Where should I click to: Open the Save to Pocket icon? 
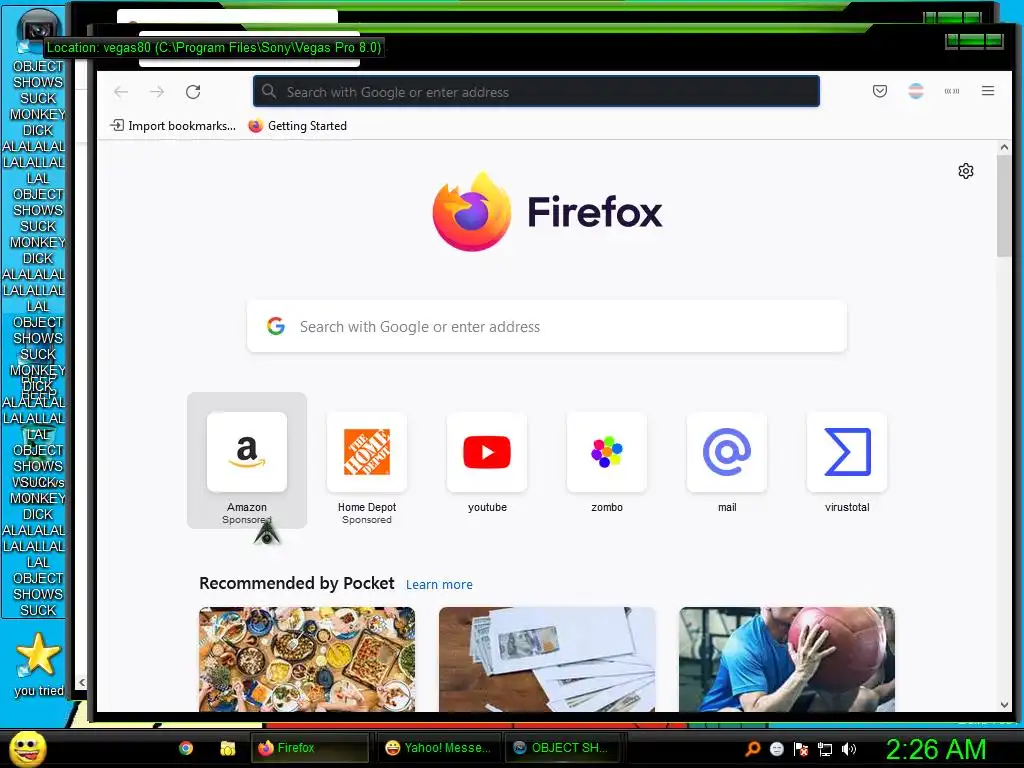(x=880, y=91)
